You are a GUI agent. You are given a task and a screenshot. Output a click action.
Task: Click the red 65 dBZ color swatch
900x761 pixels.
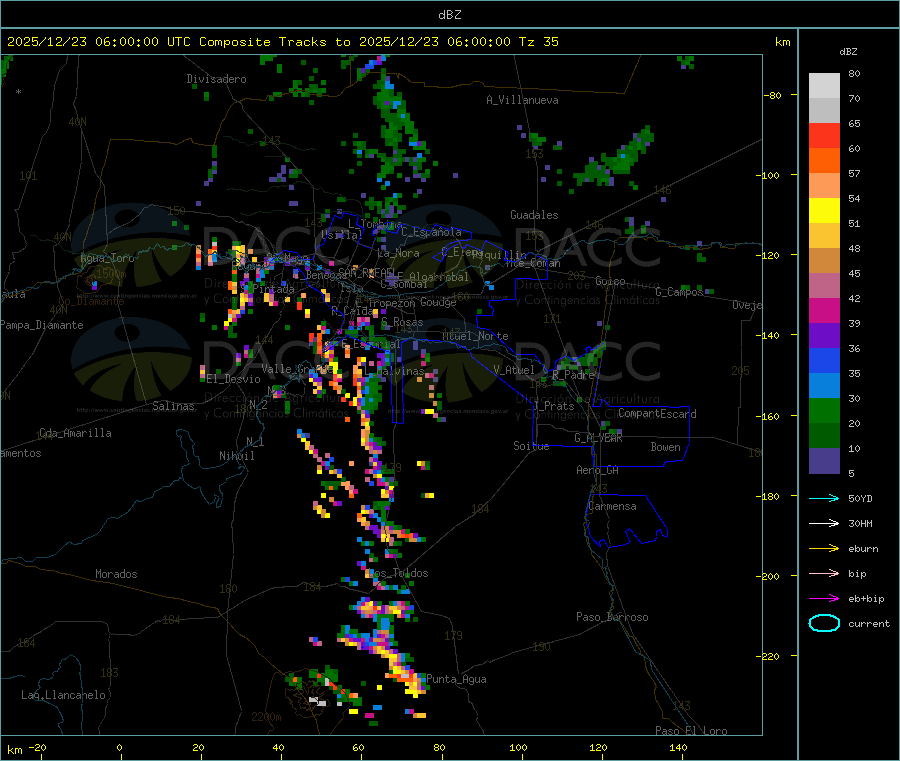pyautogui.click(x=824, y=136)
